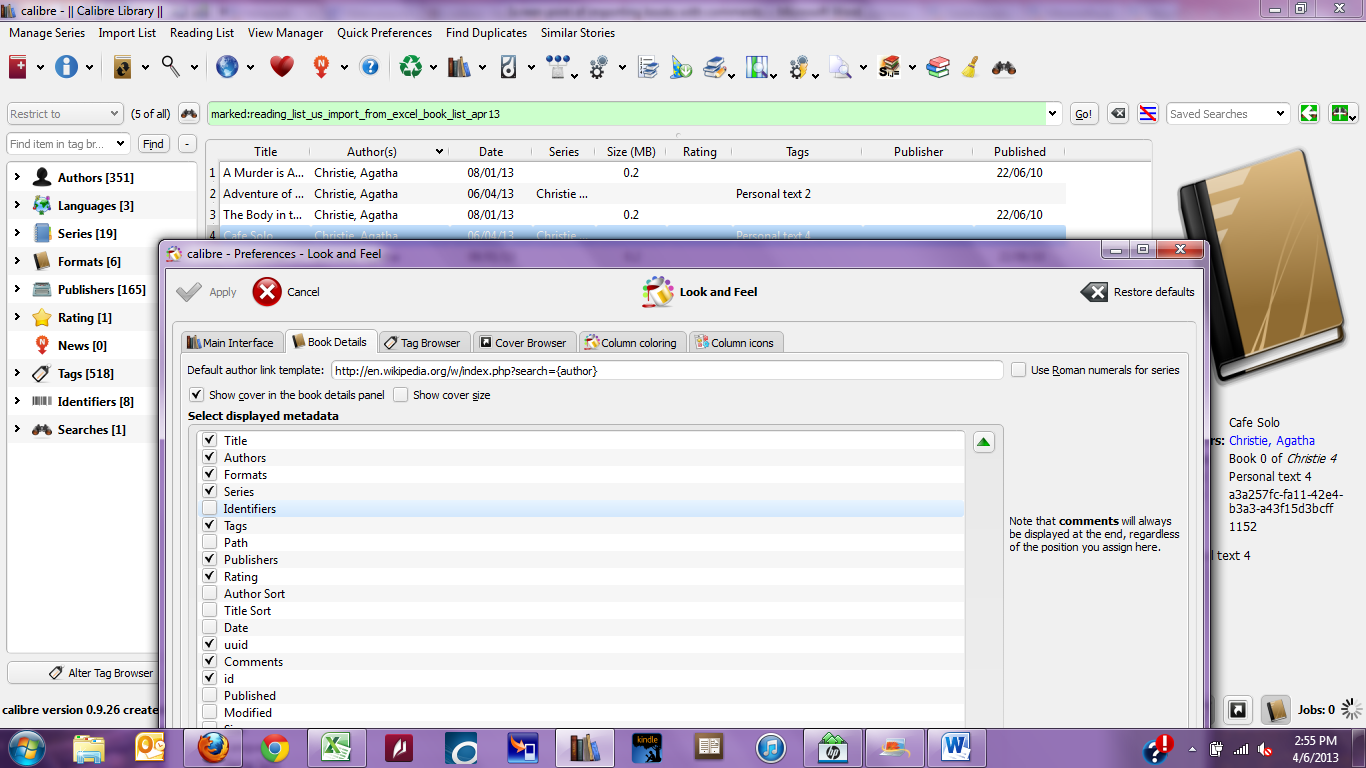Expand the Languages [3] category
1366x768 pixels.
[x=17, y=206]
